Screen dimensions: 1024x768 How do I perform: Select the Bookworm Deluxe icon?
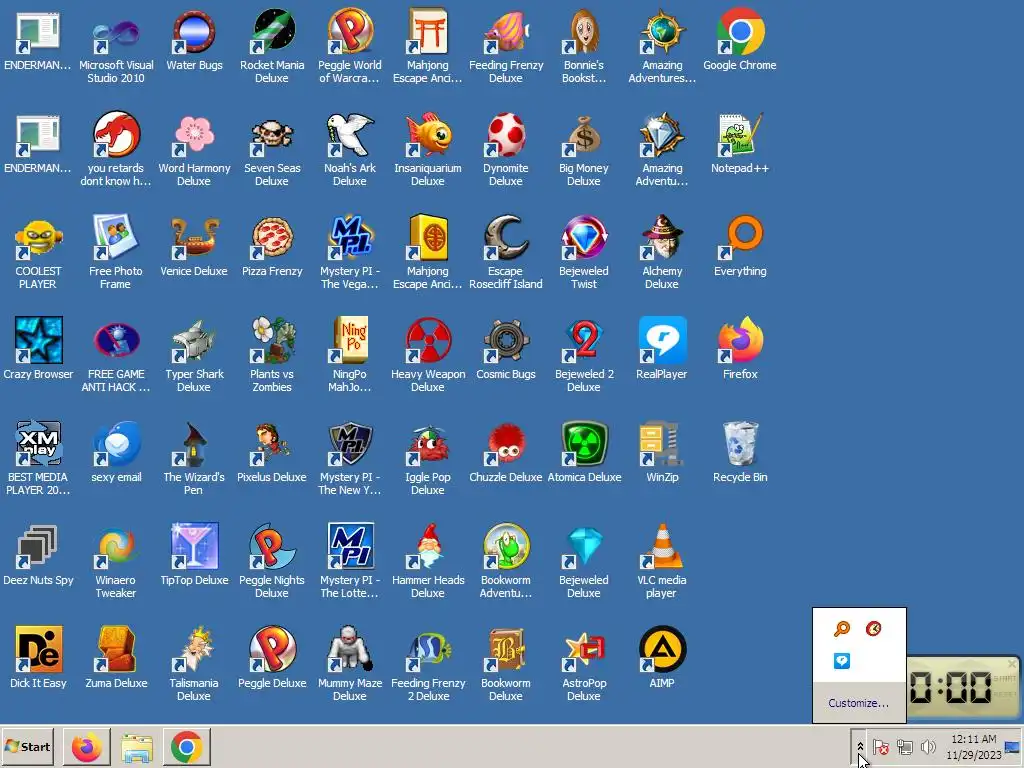tap(505, 666)
